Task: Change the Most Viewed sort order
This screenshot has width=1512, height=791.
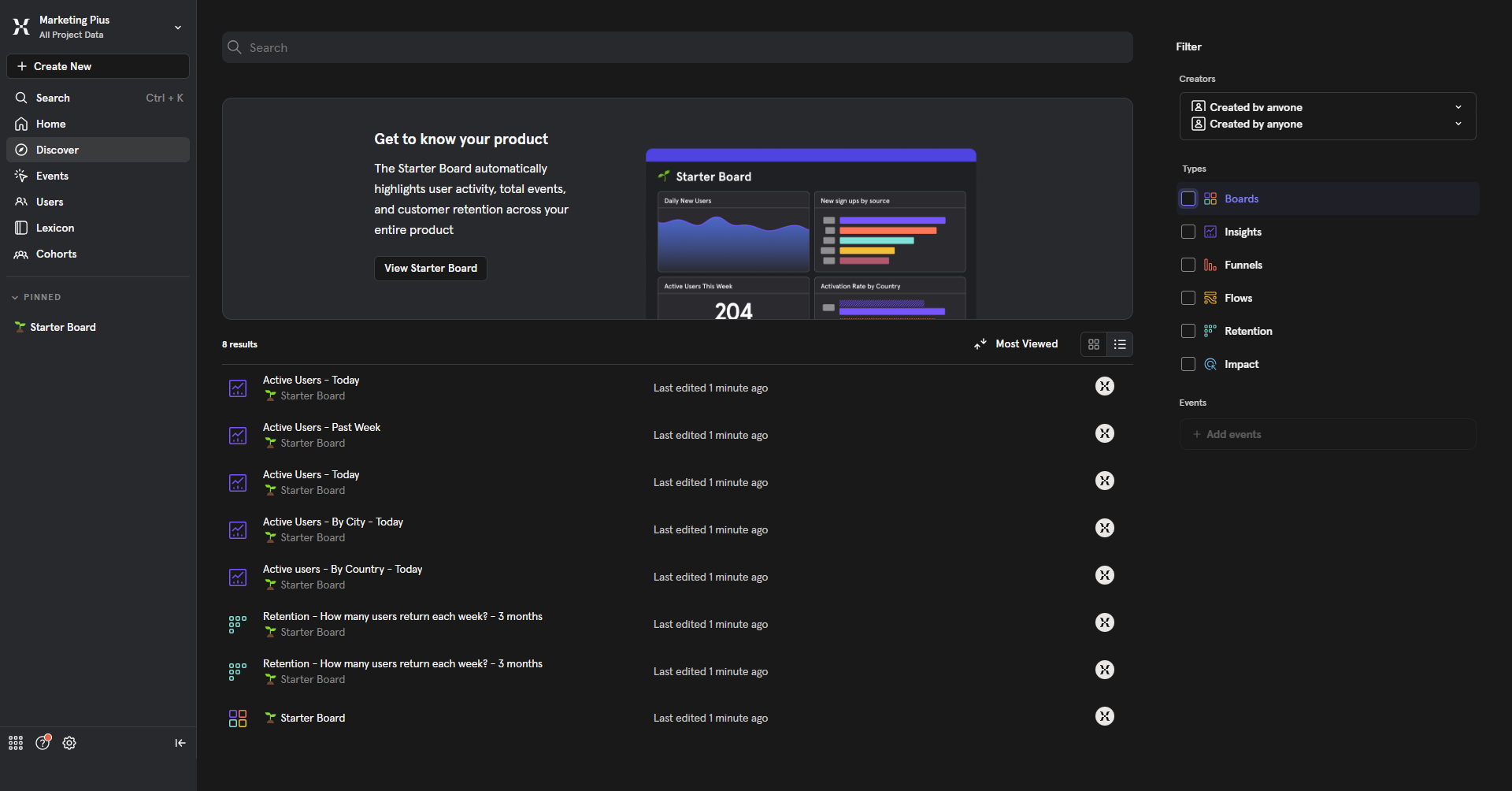Action: (1016, 344)
